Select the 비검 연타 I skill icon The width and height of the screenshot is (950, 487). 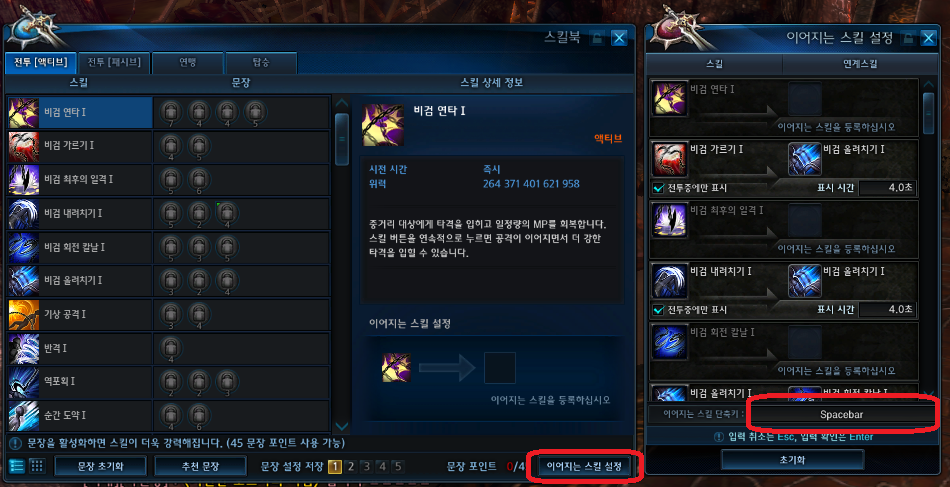24,113
